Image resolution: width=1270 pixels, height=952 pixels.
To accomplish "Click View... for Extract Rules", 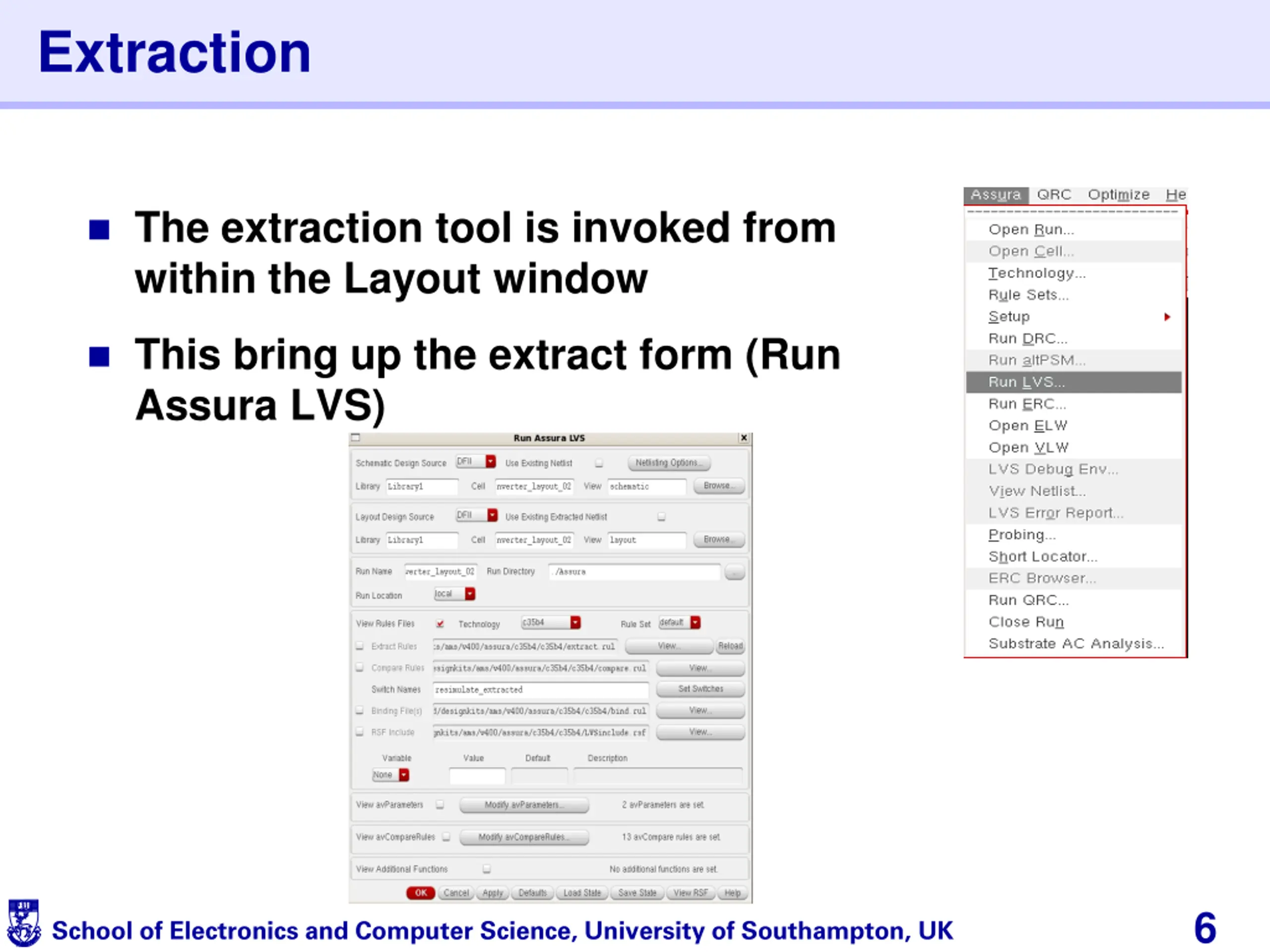I will [x=669, y=646].
